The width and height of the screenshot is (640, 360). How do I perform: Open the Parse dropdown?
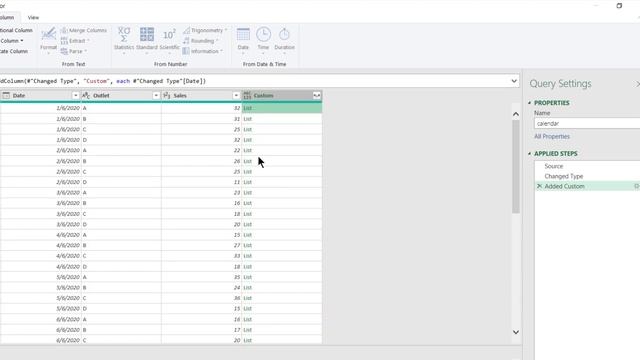(74, 51)
